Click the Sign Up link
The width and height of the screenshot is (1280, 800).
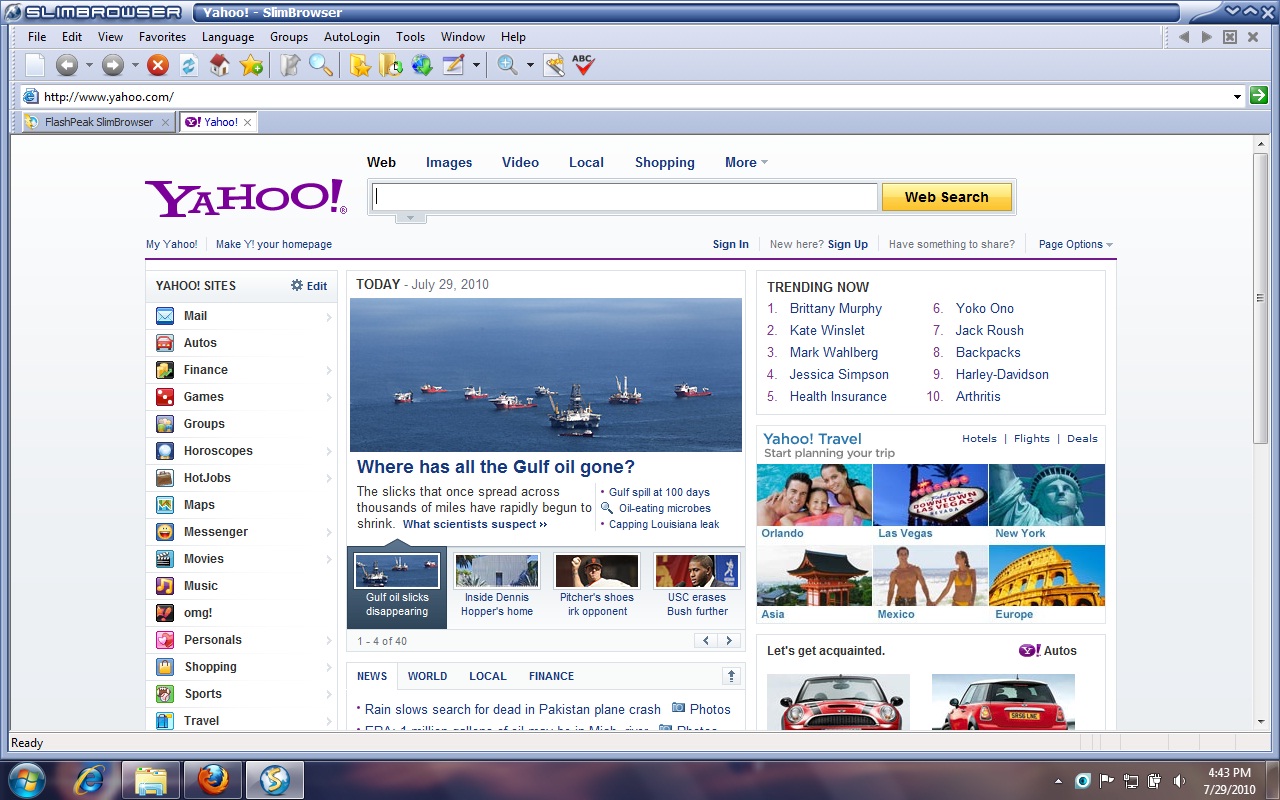pyautogui.click(x=847, y=244)
